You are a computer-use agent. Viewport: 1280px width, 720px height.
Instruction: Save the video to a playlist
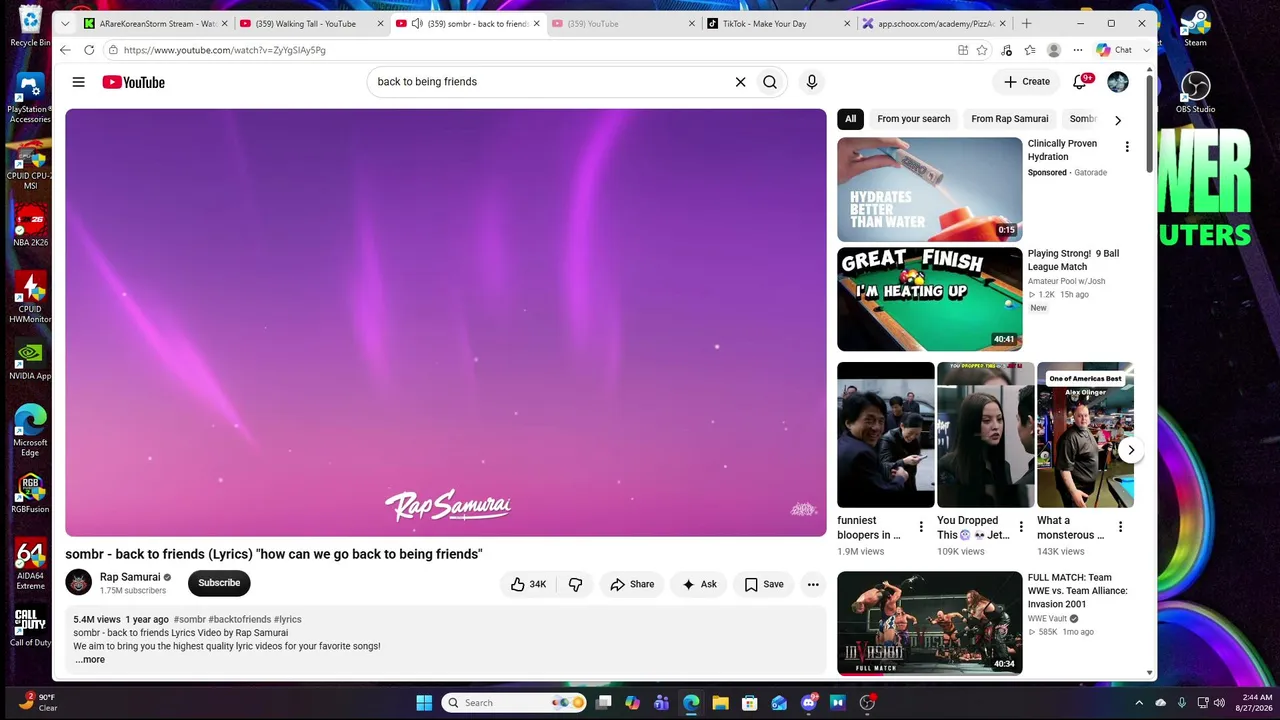764,584
